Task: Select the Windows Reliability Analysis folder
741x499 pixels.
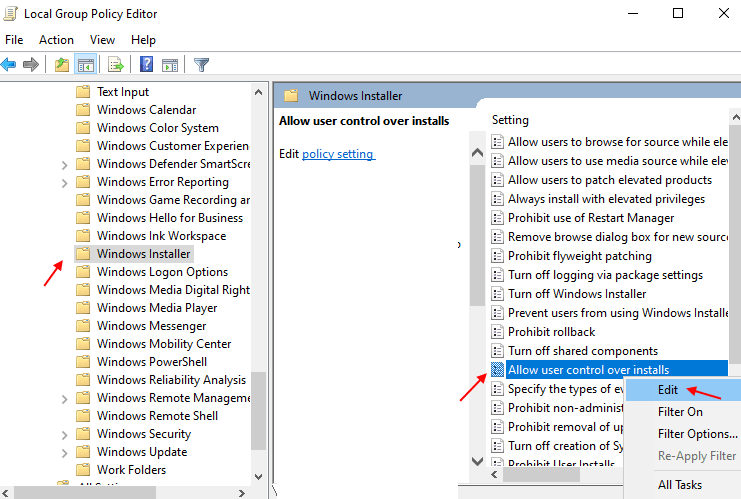Action: (171, 380)
